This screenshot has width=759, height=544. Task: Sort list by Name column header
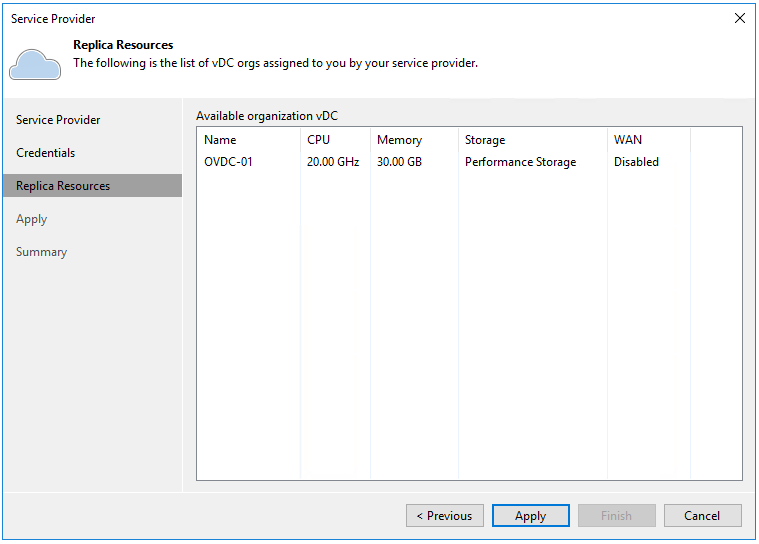click(x=220, y=140)
